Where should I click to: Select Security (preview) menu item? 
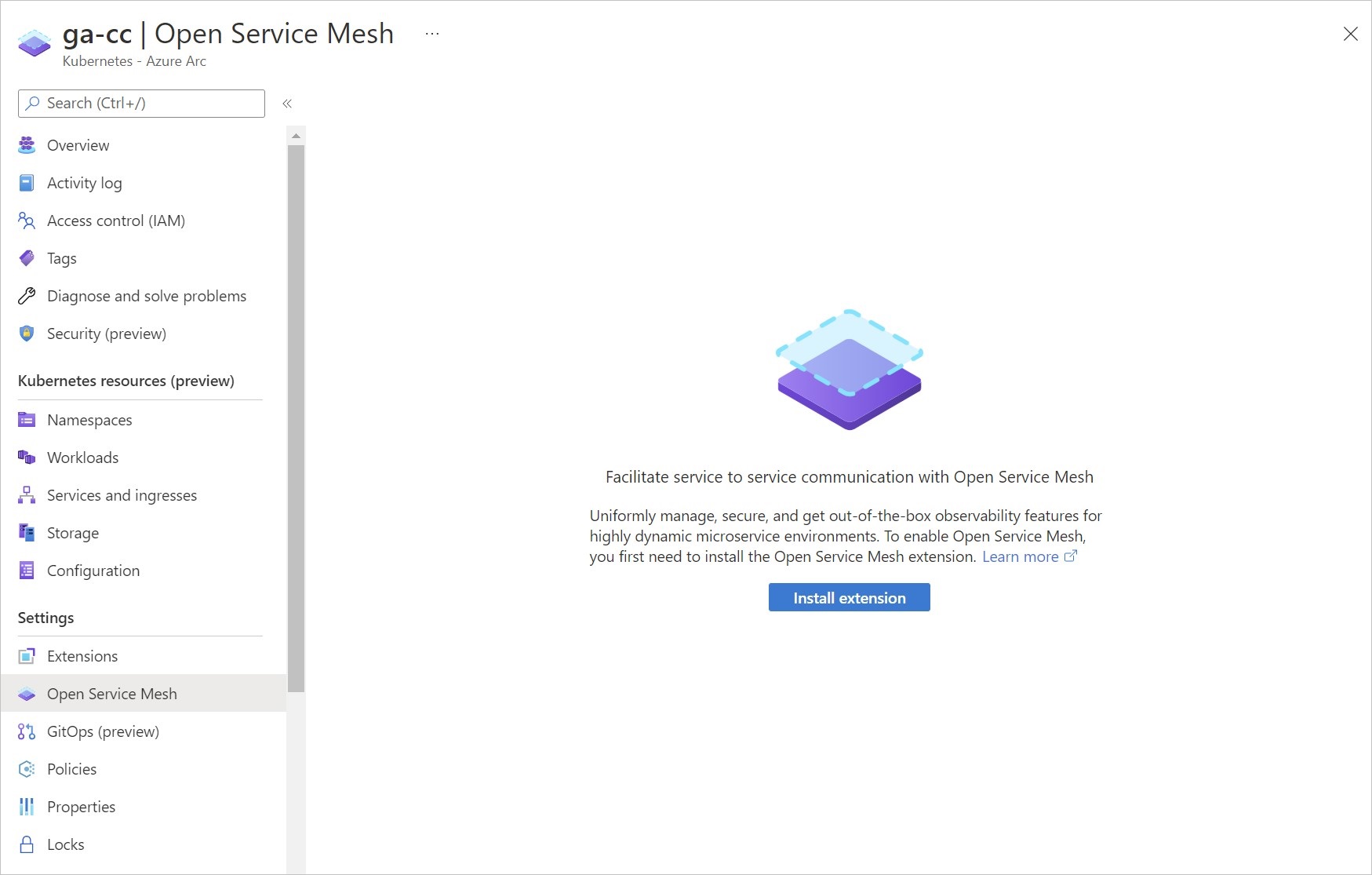tap(144, 334)
